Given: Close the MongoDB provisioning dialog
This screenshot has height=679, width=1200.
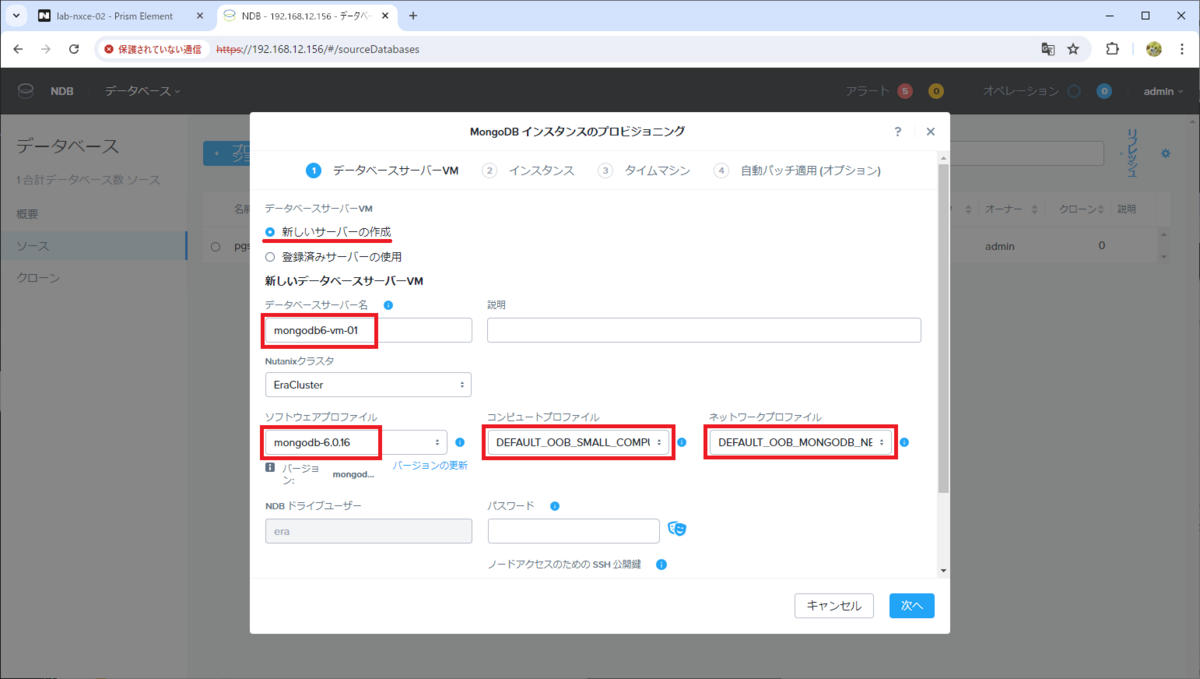Looking at the screenshot, I should 931,131.
